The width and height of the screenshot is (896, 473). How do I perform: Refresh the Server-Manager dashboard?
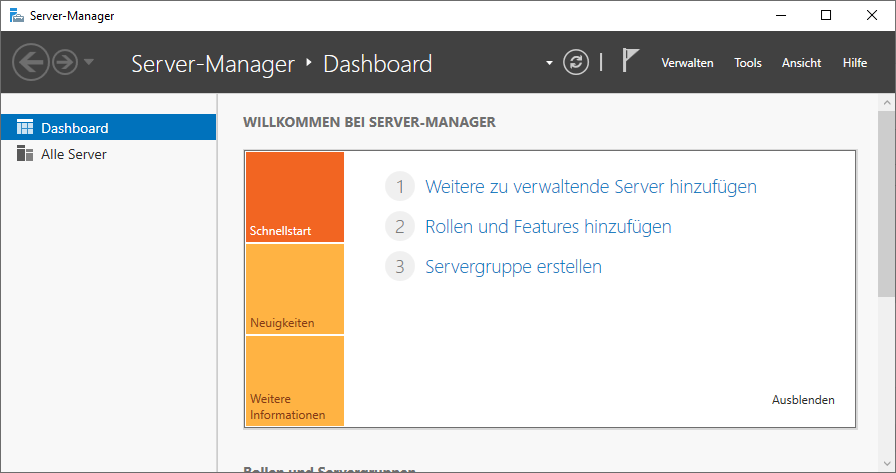click(575, 62)
